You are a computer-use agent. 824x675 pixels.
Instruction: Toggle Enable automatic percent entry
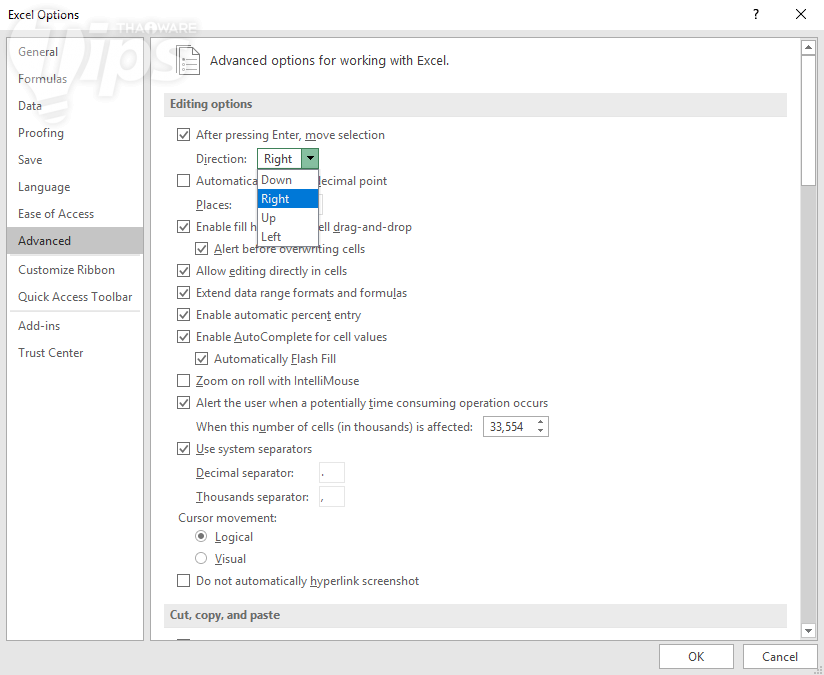tap(183, 315)
